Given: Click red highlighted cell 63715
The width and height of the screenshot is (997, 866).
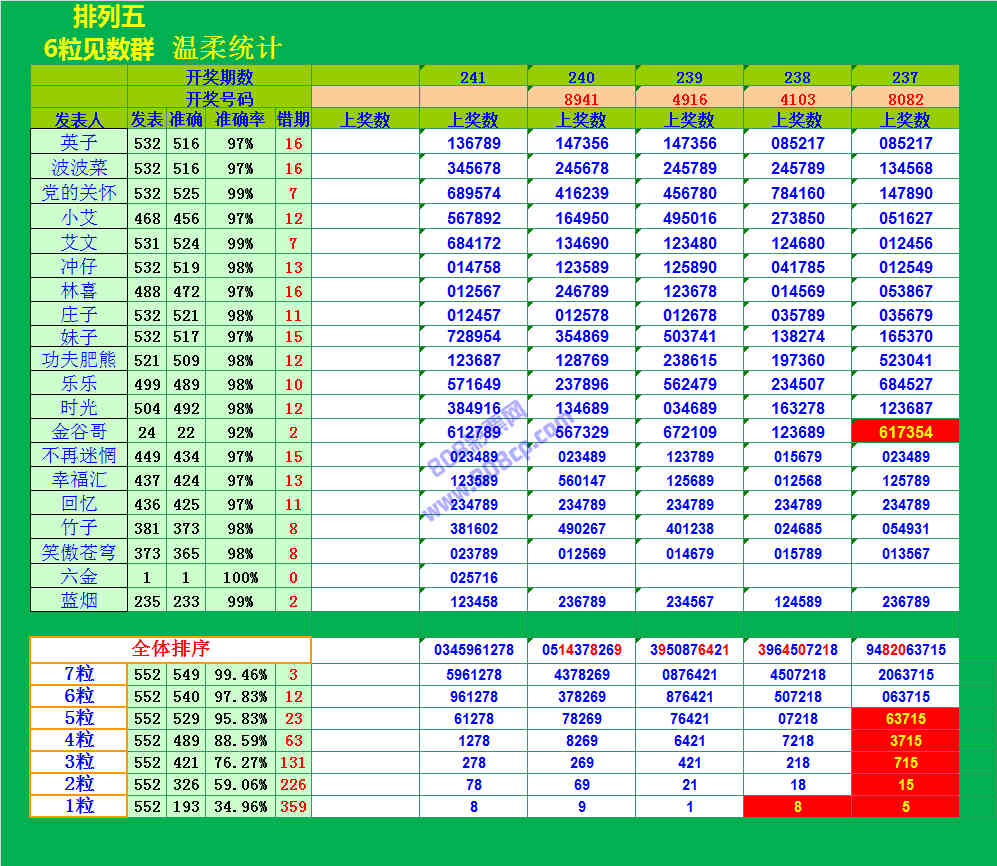Looking at the screenshot, I should 905,719.
